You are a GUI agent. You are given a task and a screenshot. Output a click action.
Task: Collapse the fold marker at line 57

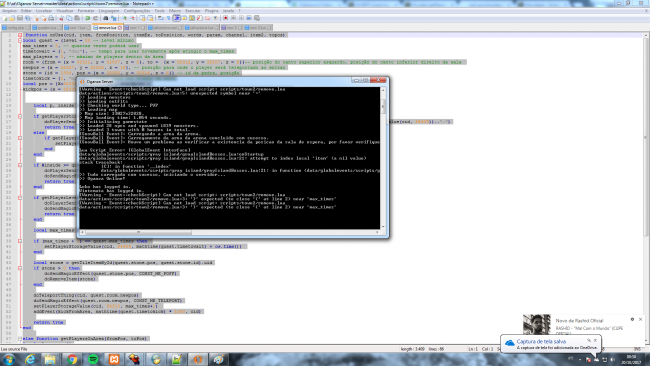tap(19, 339)
